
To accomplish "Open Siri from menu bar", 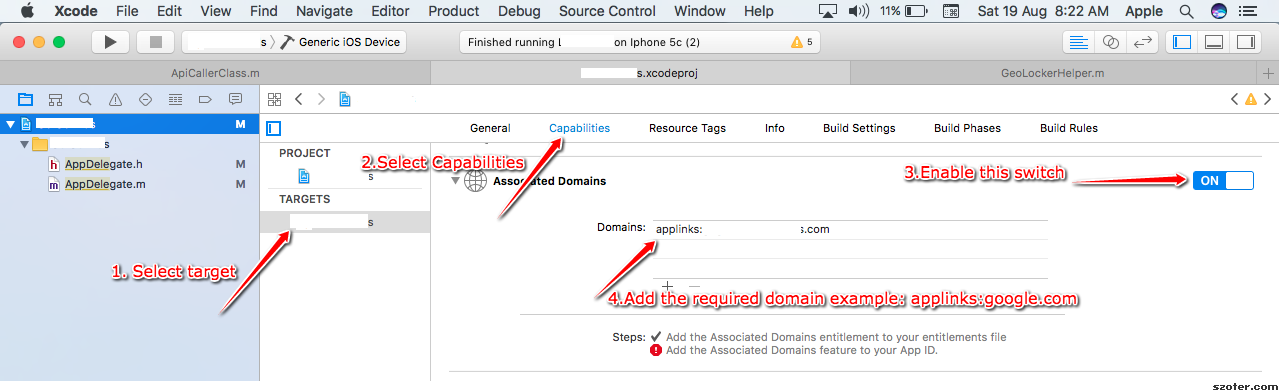I will tap(1218, 12).
